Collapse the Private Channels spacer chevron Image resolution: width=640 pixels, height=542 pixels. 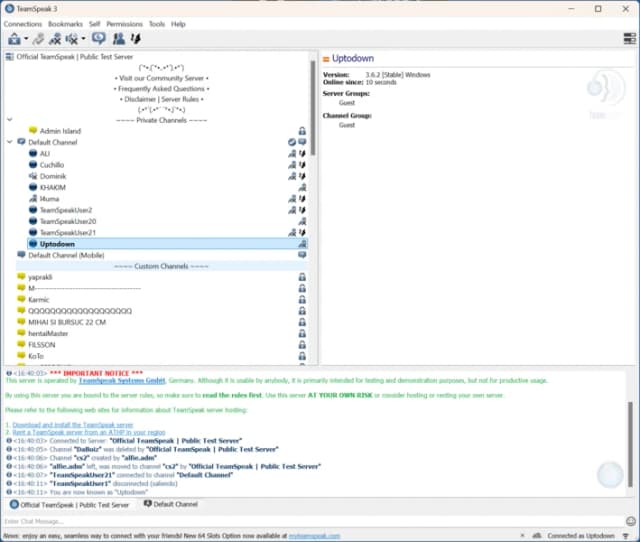[10, 120]
